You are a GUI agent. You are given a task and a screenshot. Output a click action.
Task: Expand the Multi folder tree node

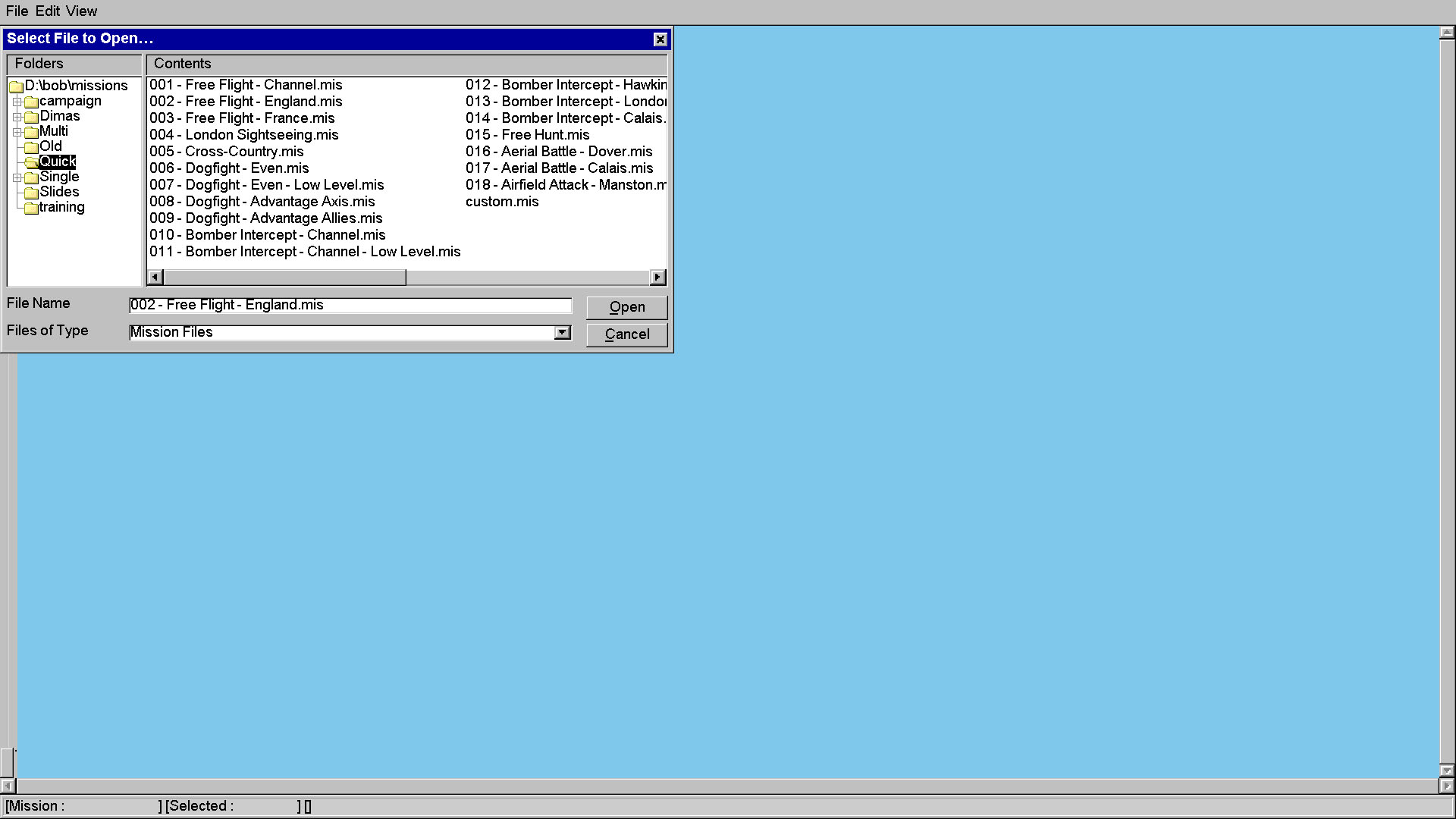(17, 132)
